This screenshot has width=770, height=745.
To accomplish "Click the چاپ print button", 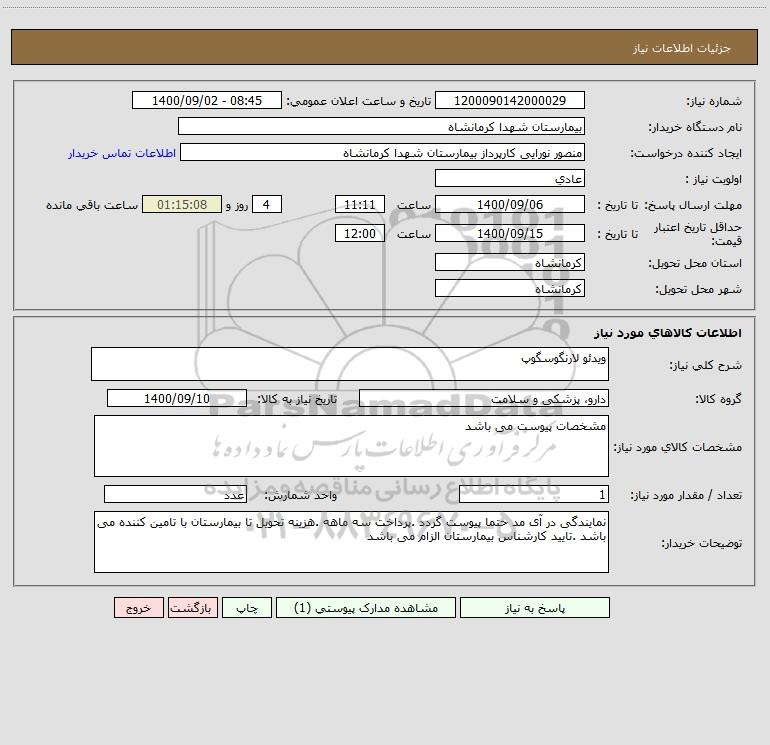I will tap(247, 608).
